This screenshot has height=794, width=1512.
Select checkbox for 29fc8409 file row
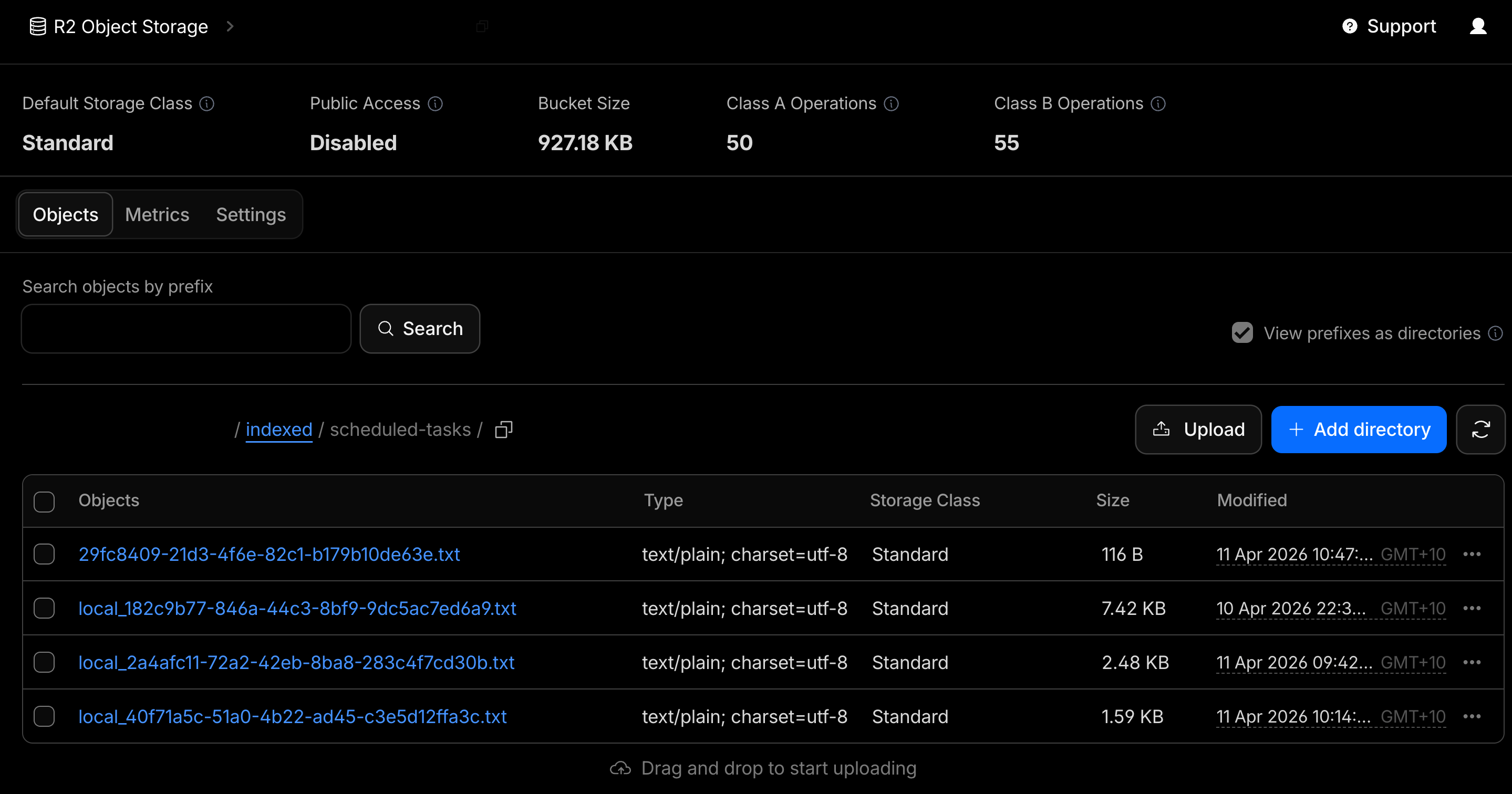[44, 554]
